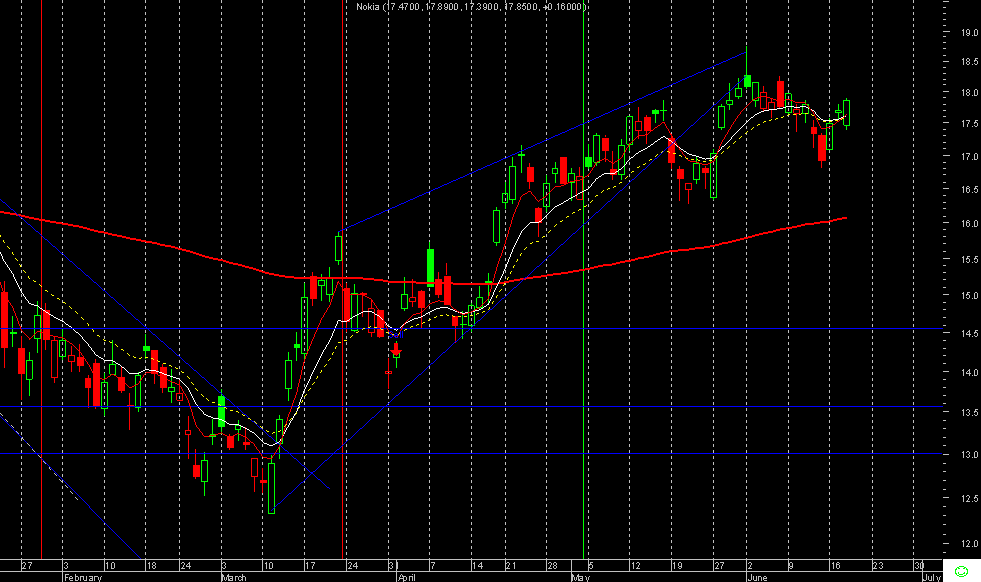Image resolution: width=981 pixels, height=582 pixels.
Task: Select the 19.0 price axis label
Action: pyautogui.click(x=970, y=32)
